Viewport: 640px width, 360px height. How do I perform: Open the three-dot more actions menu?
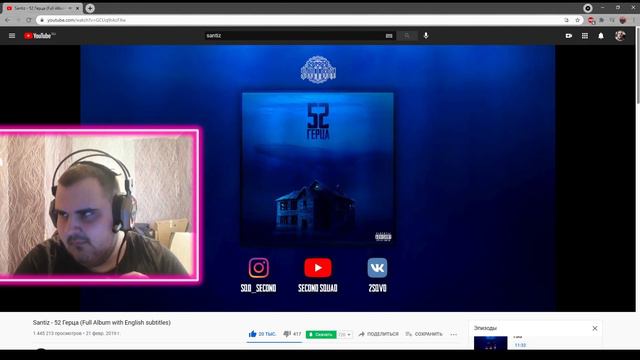point(453,334)
